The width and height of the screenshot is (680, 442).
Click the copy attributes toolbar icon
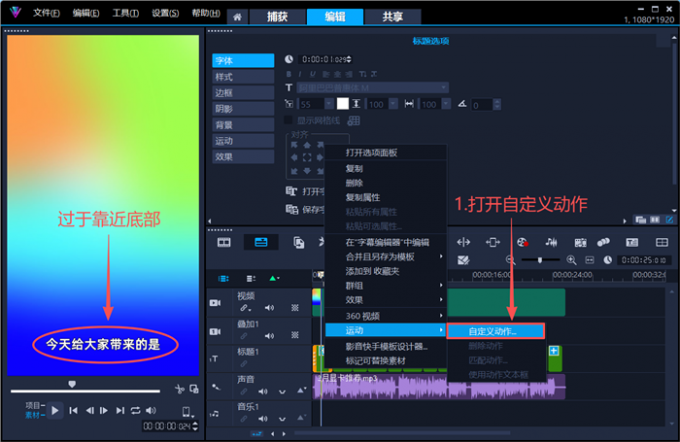[298, 242]
